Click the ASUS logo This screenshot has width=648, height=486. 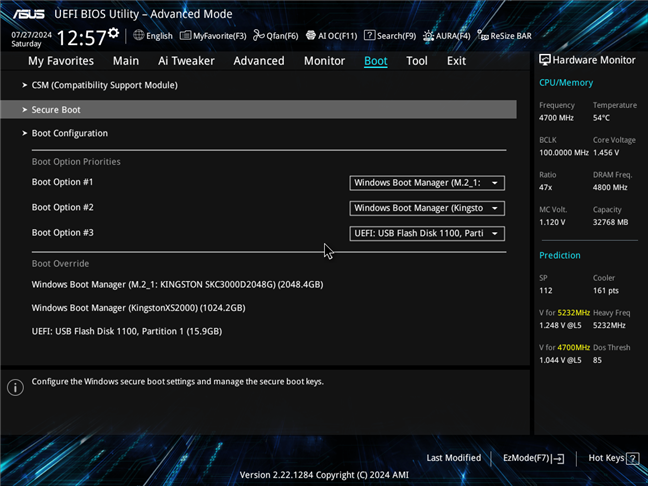pyautogui.click(x=29, y=14)
